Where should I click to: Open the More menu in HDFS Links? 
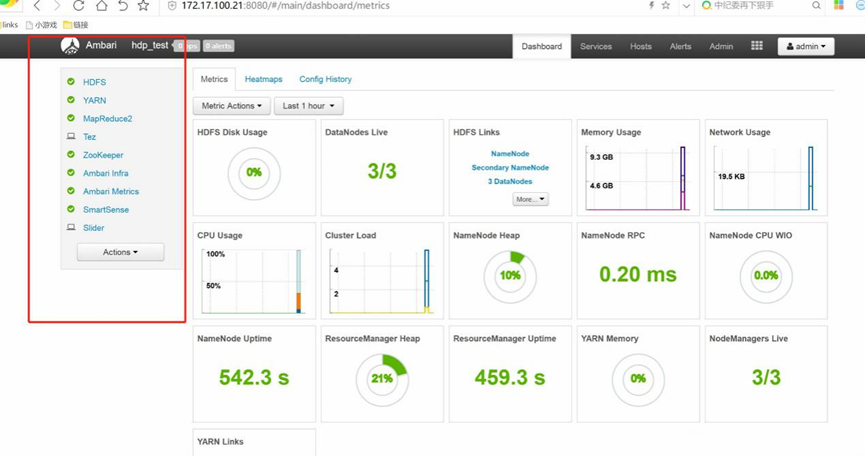tap(530, 199)
